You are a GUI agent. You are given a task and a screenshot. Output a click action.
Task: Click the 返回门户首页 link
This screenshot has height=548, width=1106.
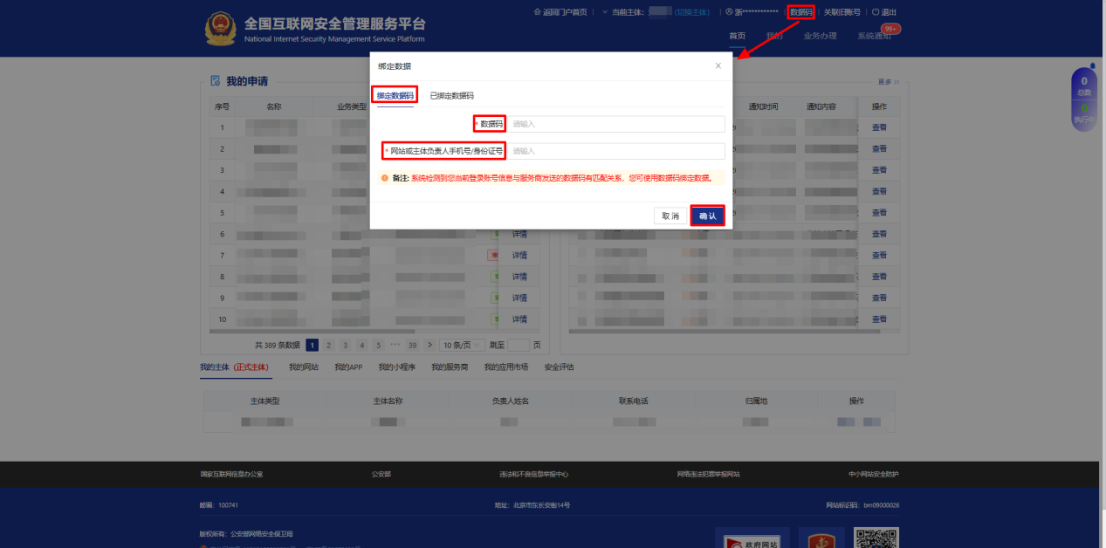pos(565,12)
